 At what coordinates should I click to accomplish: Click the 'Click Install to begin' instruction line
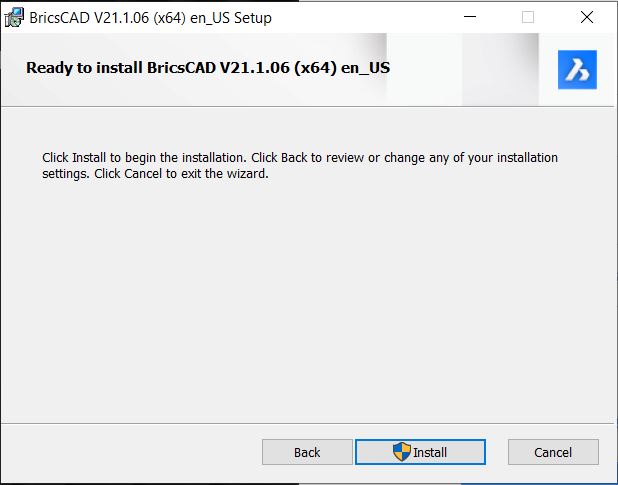tap(300, 158)
